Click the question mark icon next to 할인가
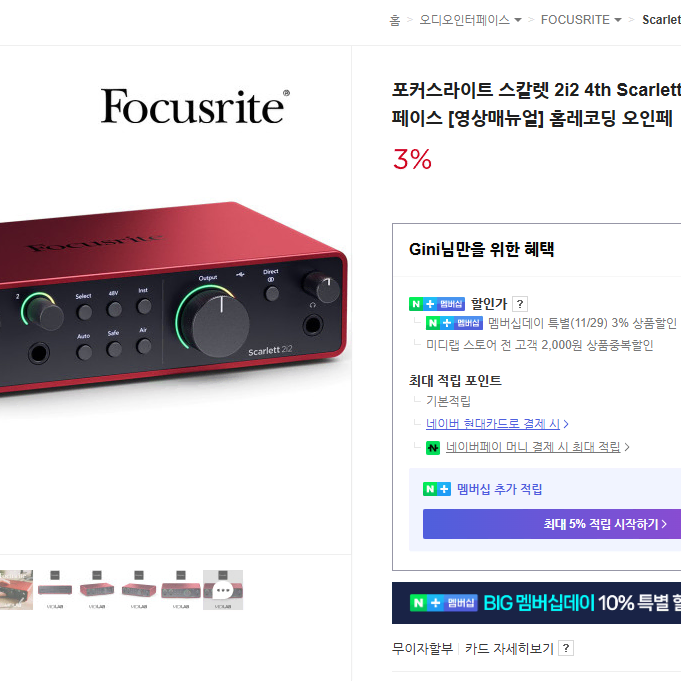 coord(520,304)
